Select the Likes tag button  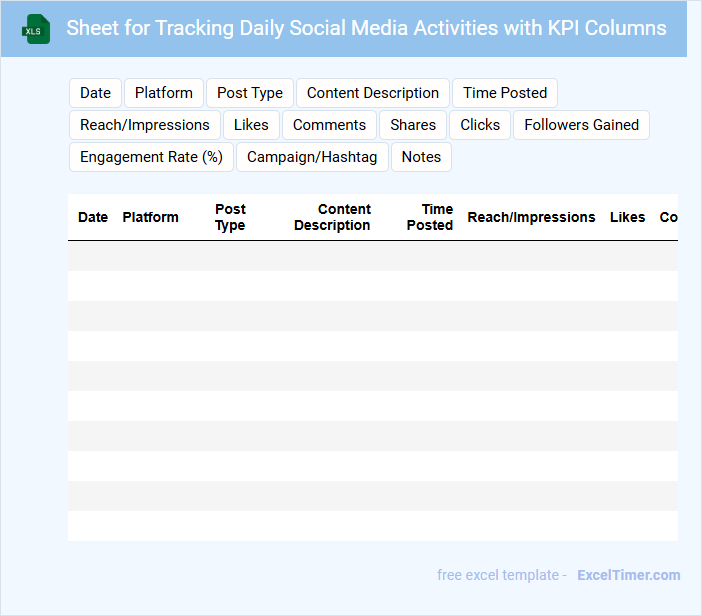pos(251,125)
